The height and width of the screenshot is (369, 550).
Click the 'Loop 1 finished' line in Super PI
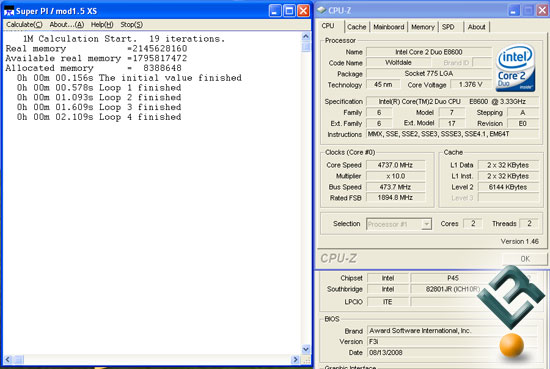[x=99, y=88]
